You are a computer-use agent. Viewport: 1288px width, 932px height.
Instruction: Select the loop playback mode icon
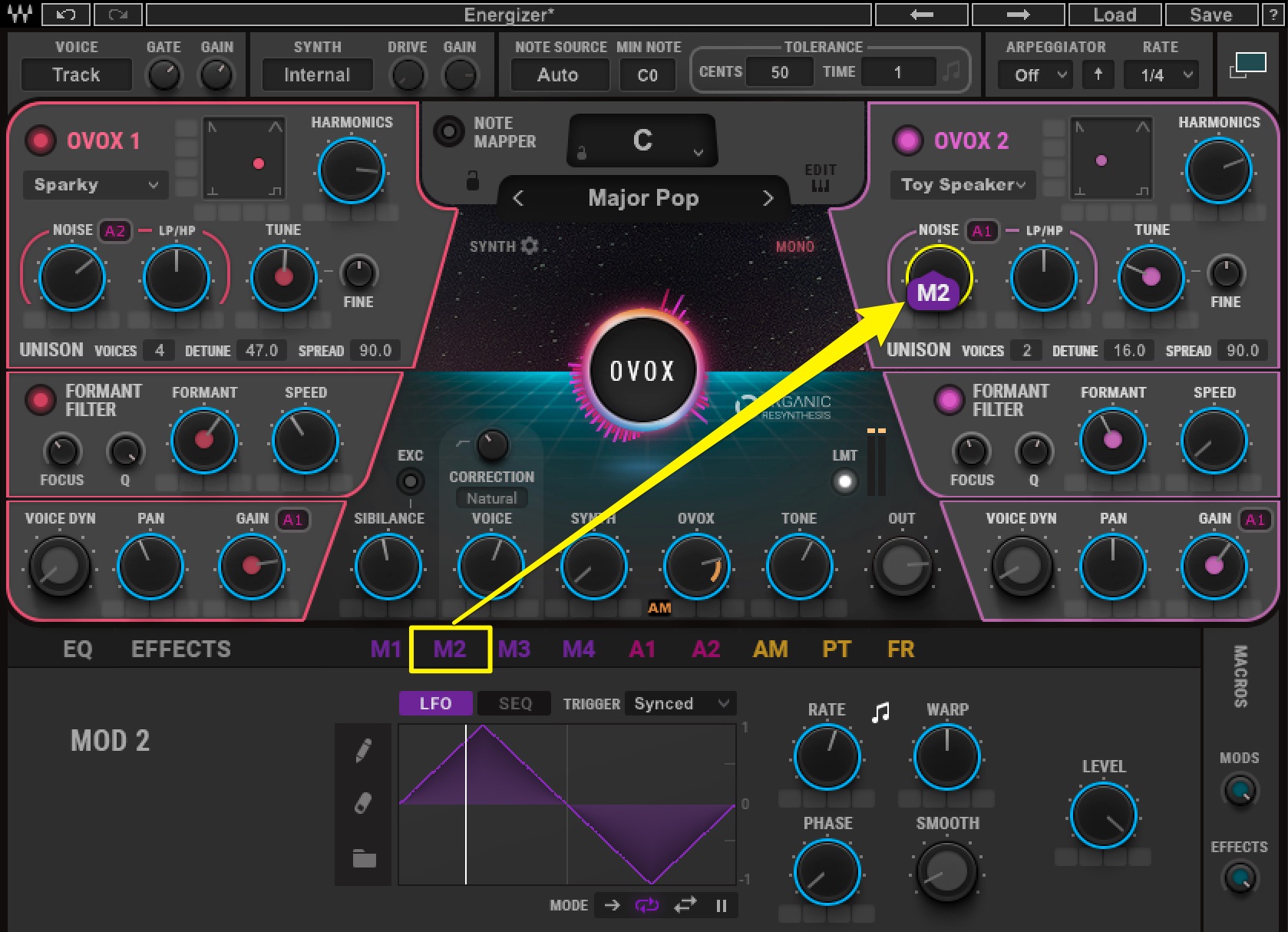coord(647,905)
